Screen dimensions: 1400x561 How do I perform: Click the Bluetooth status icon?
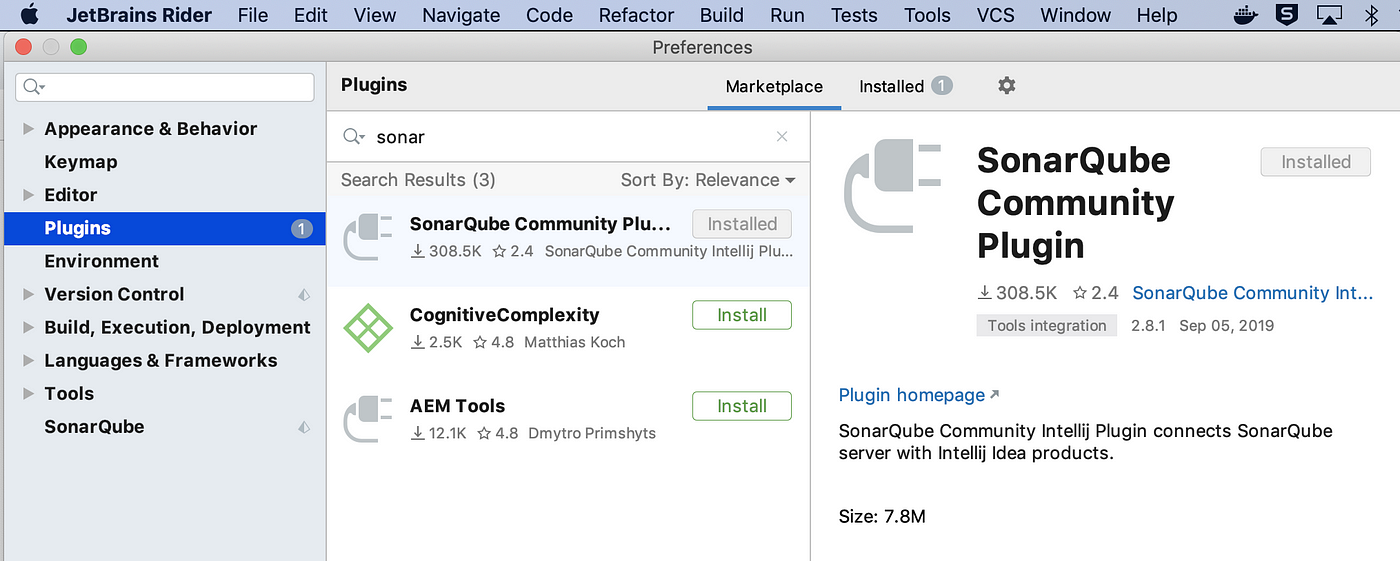1372,15
